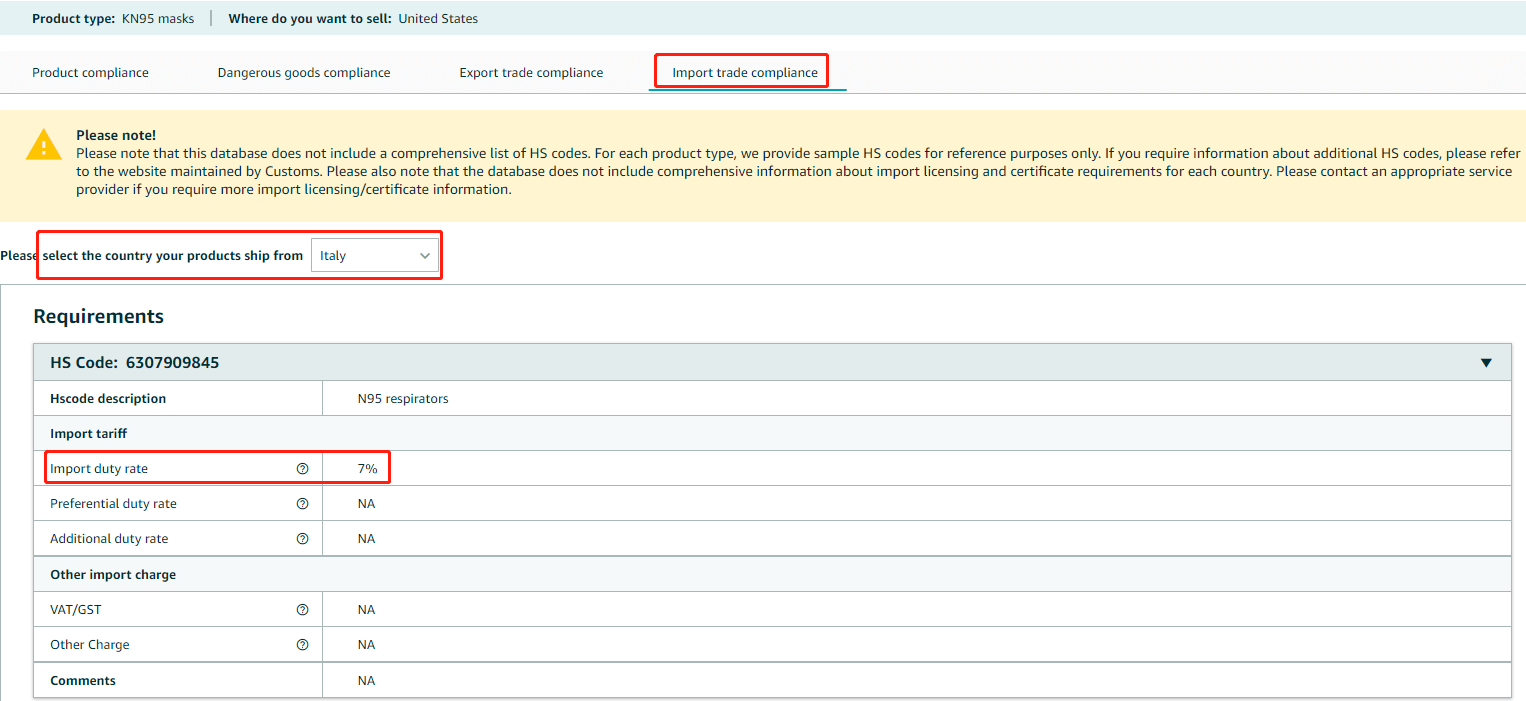This screenshot has width=1526, height=701.
Task: Click the help icon beside Additional duty rate
Action: (302, 538)
